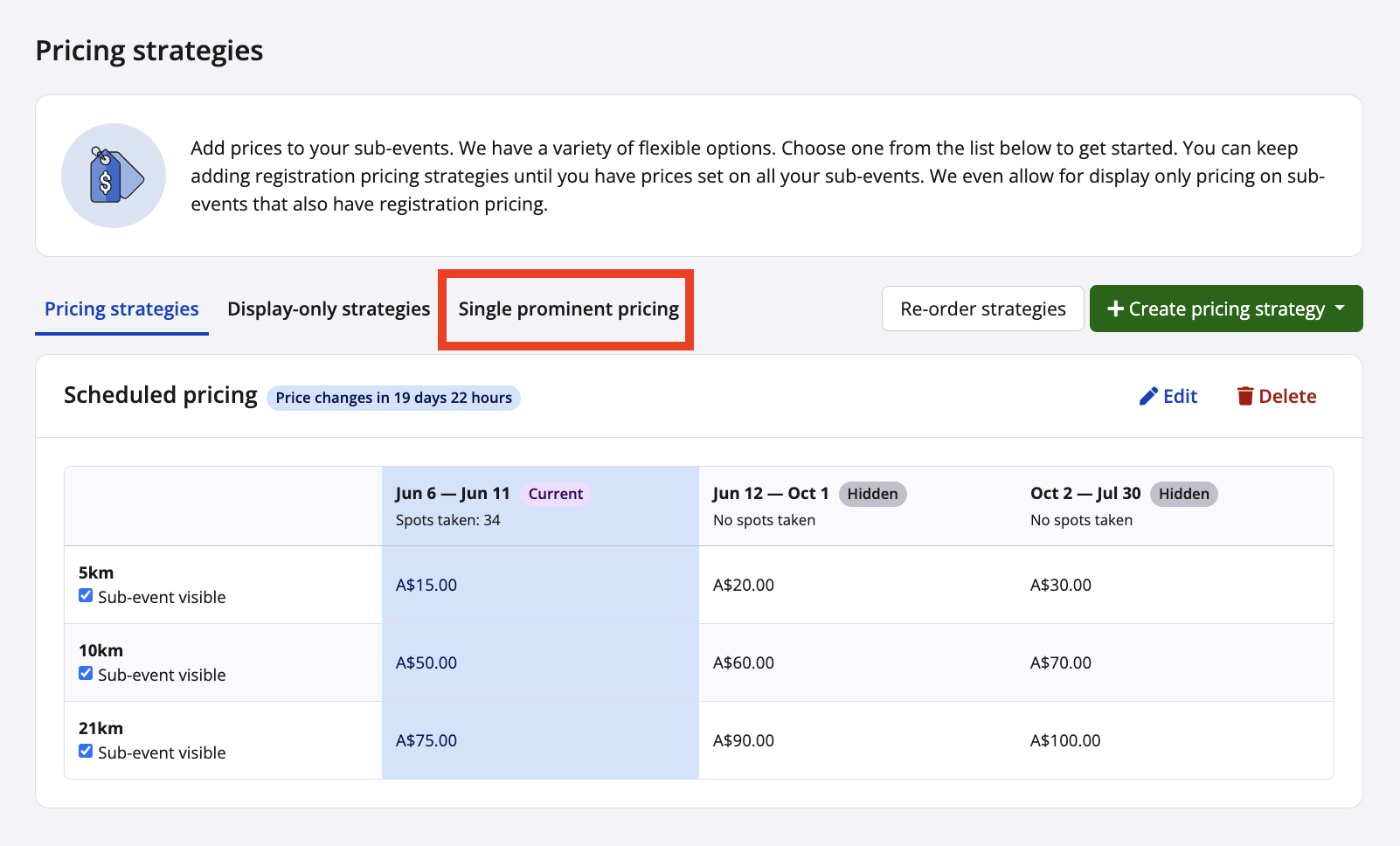Click the Edit link for Scheduled pricing
1400x846 pixels.
tap(1179, 397)
